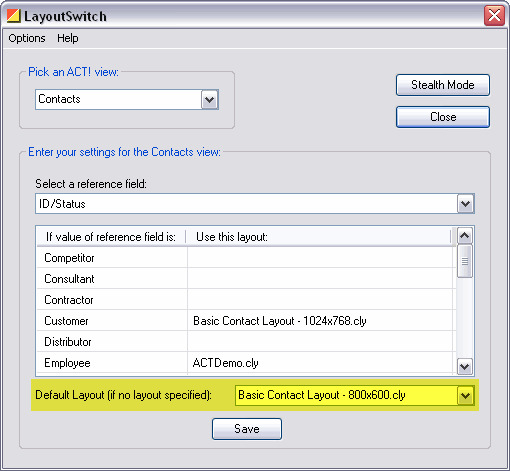Click the list scroll up arrow

click(465, 236)
